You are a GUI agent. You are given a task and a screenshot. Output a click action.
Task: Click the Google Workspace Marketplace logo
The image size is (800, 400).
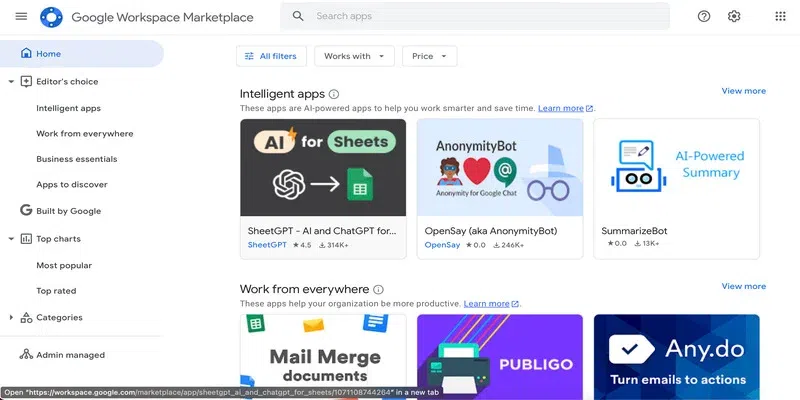click(51, 17)
